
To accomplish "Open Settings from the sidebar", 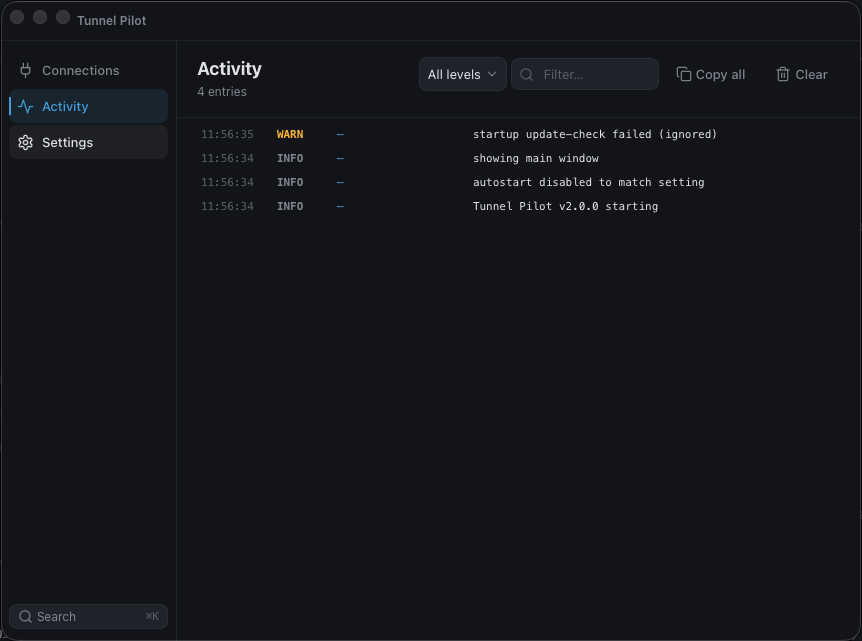I will (x=88, y=142).
